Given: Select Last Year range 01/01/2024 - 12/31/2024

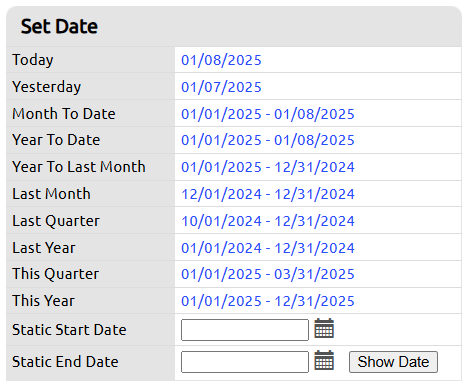Looking at the screenshot, I should click(x=268, y=248).
